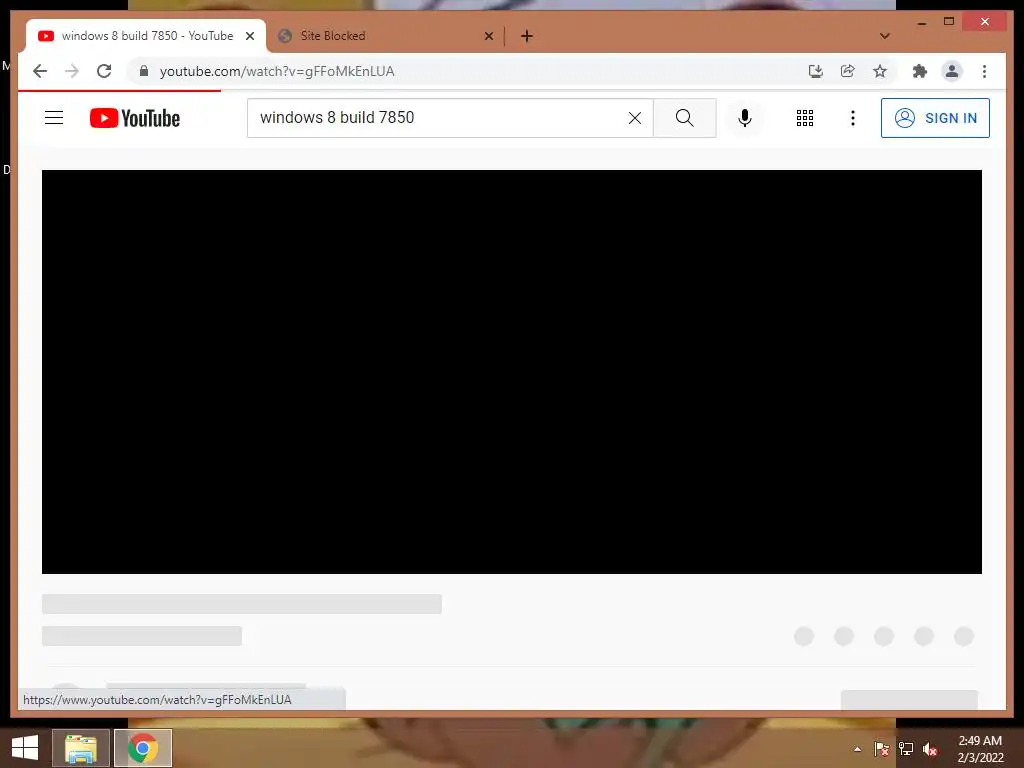Run search with the magnifier button
This screenshot has width=1024, height=768.
[x=684, y=118]
